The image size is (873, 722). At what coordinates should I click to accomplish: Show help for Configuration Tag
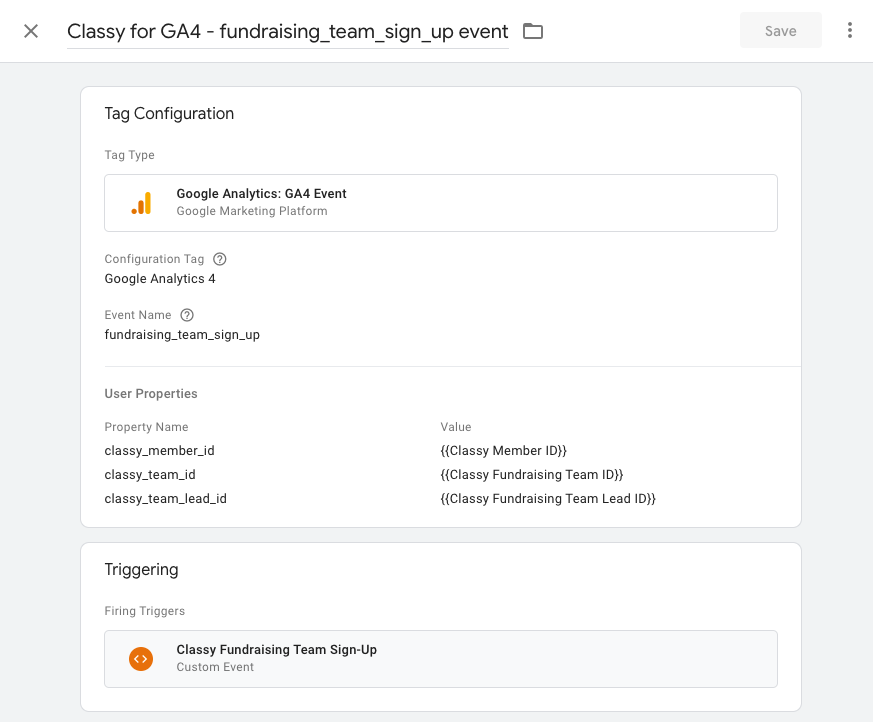click(220, 259)
